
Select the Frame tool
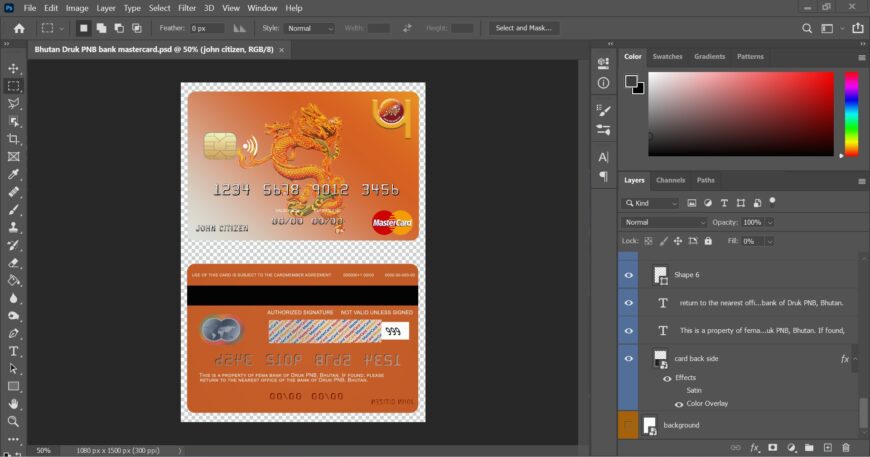13,156
